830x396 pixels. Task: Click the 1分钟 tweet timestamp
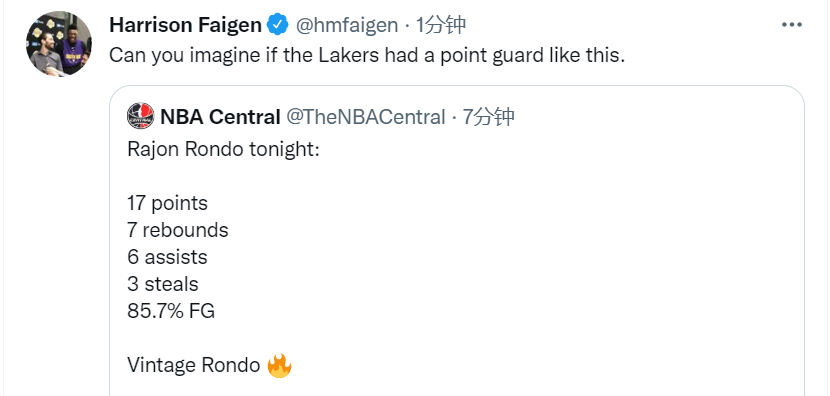tap(440, 25)
